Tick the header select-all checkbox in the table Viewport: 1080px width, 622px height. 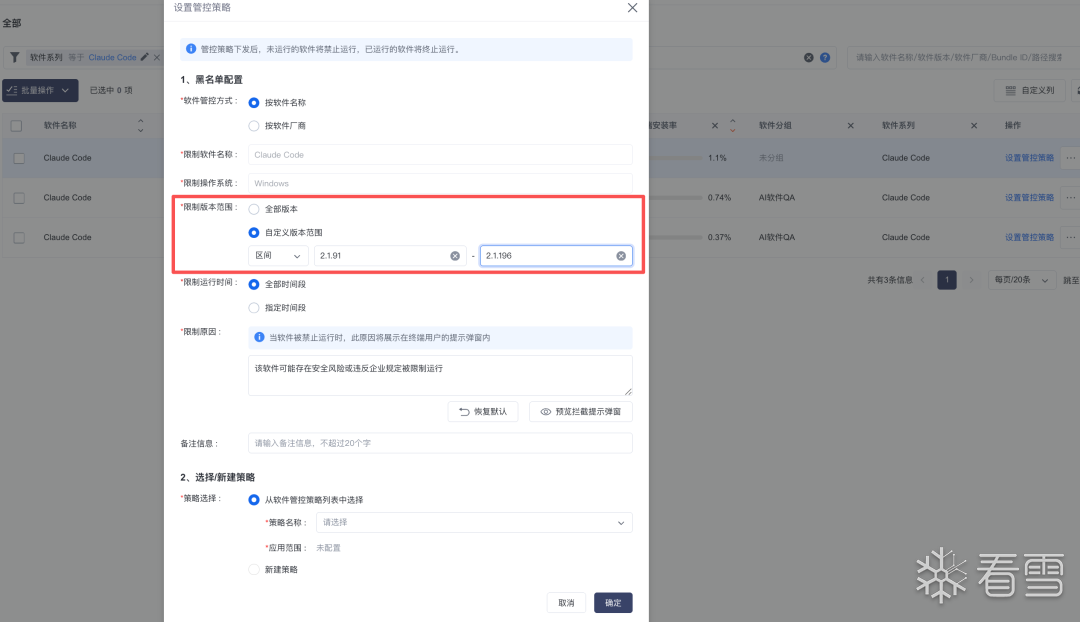pos(17,126)
